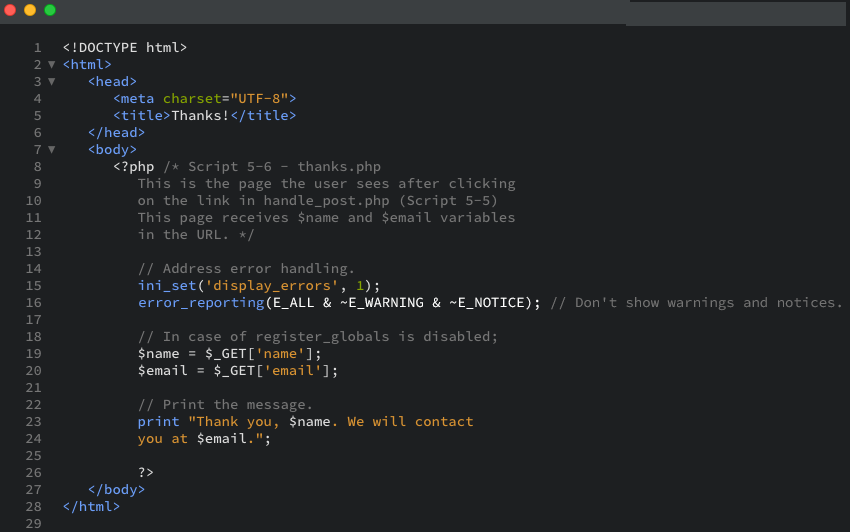Click the "Don't show warnings and notices" comment
Viewport: 850px width, 532px height.
click(x=697, y=303)
